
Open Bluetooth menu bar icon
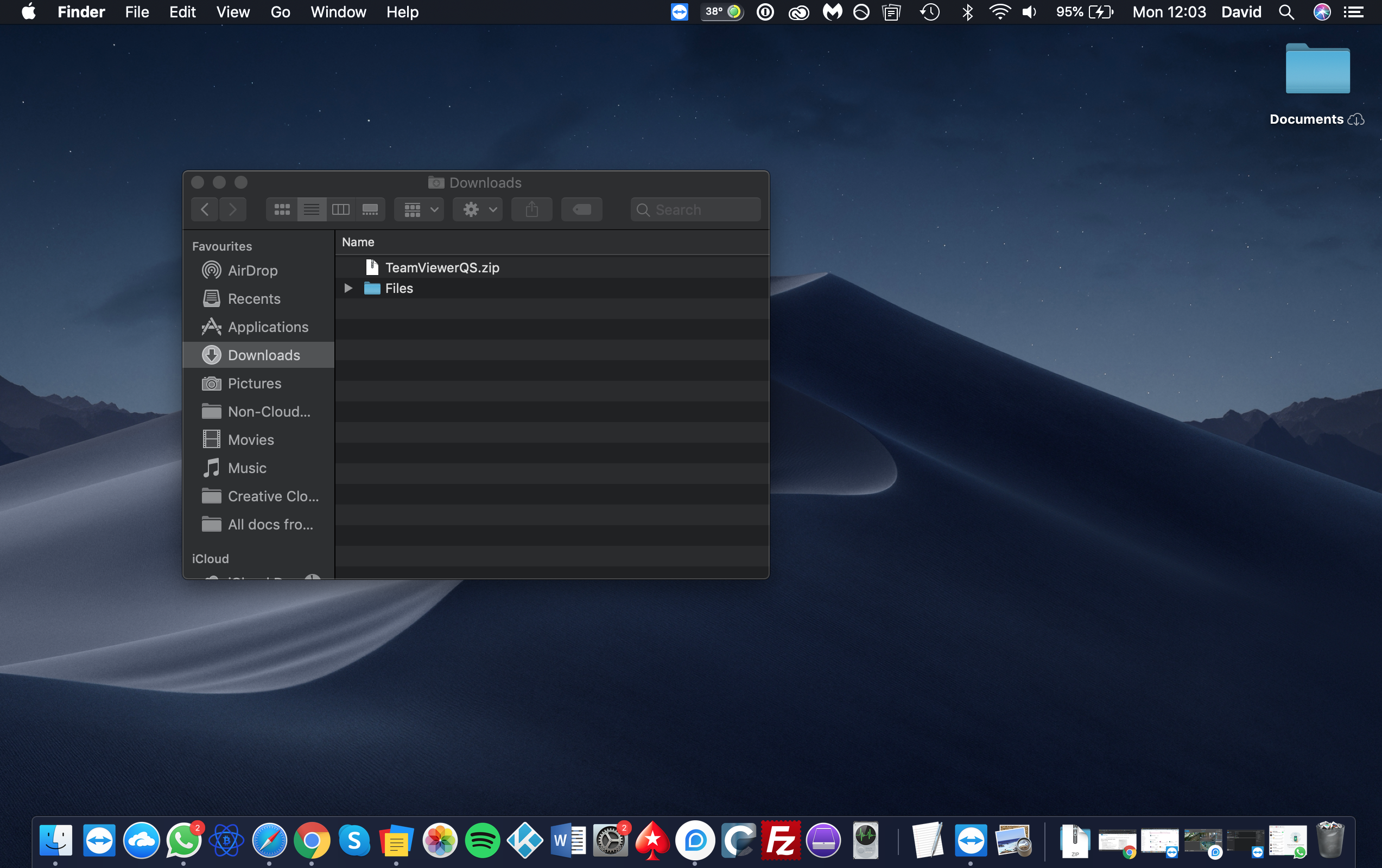[x=967, y=12]
